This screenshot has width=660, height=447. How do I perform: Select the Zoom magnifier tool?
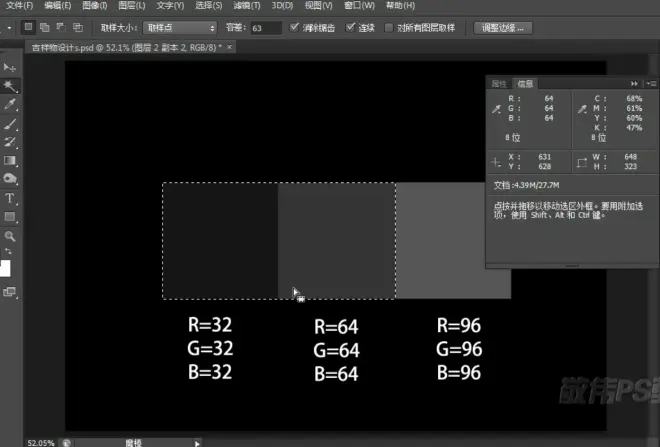tap(10, 236)
